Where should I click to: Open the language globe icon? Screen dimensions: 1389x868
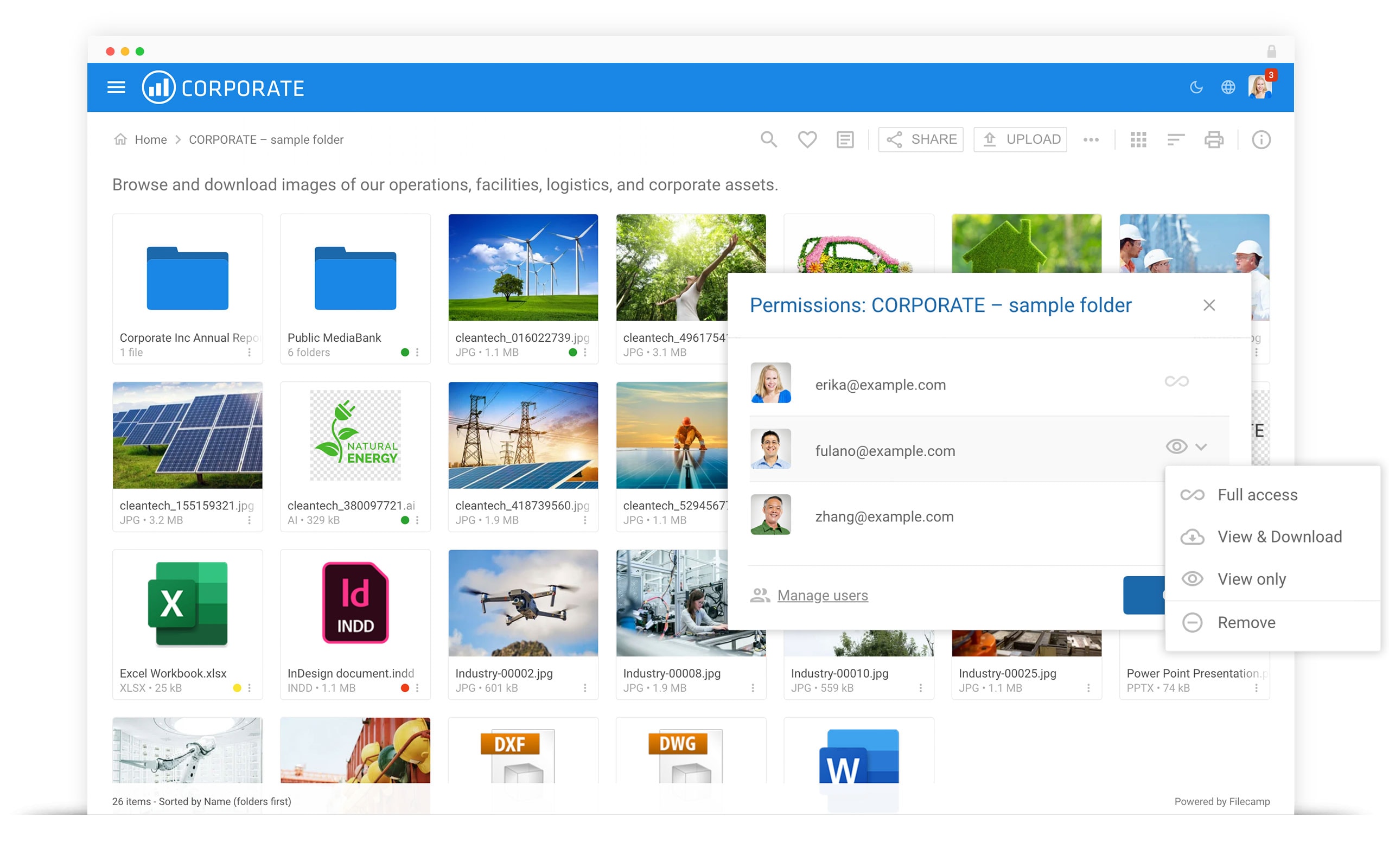[x=1228, y=87]
